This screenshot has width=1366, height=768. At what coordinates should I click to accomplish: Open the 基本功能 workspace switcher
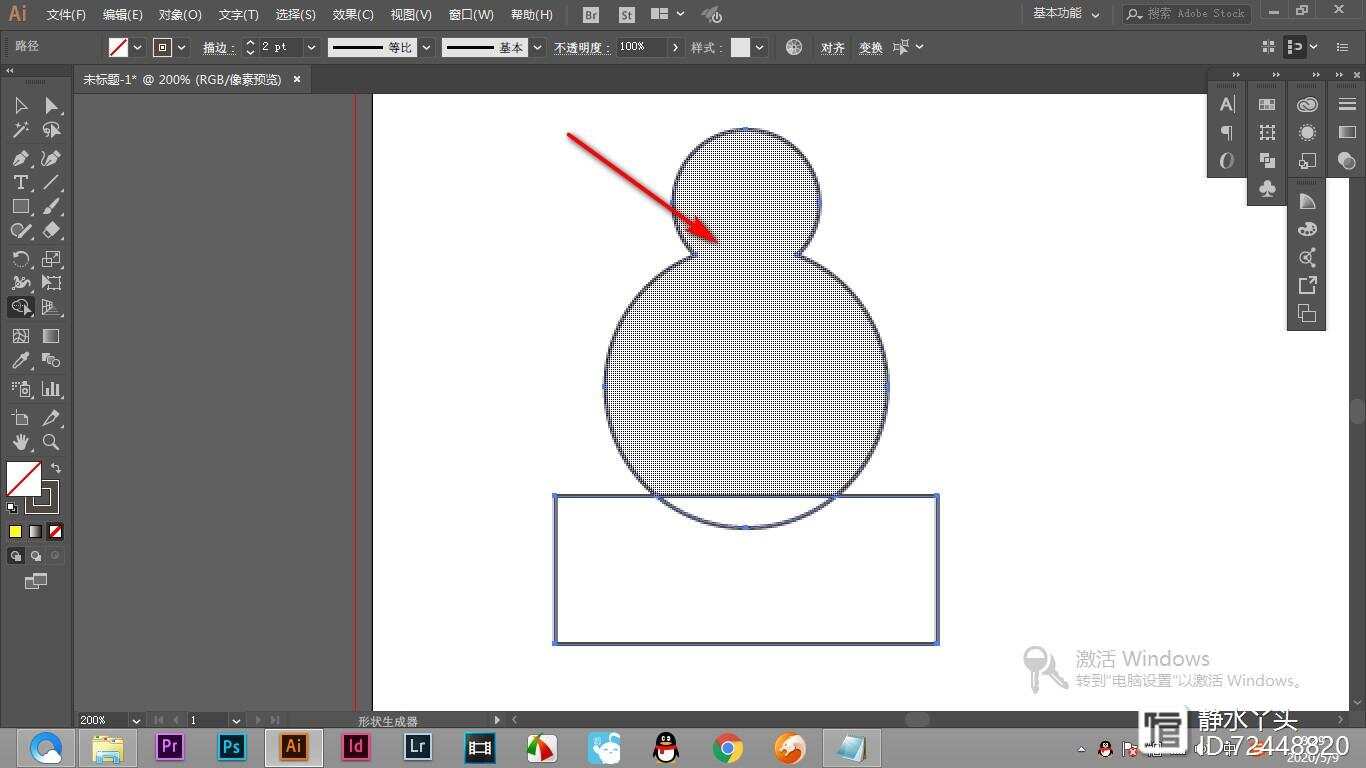click(1066, 14)
